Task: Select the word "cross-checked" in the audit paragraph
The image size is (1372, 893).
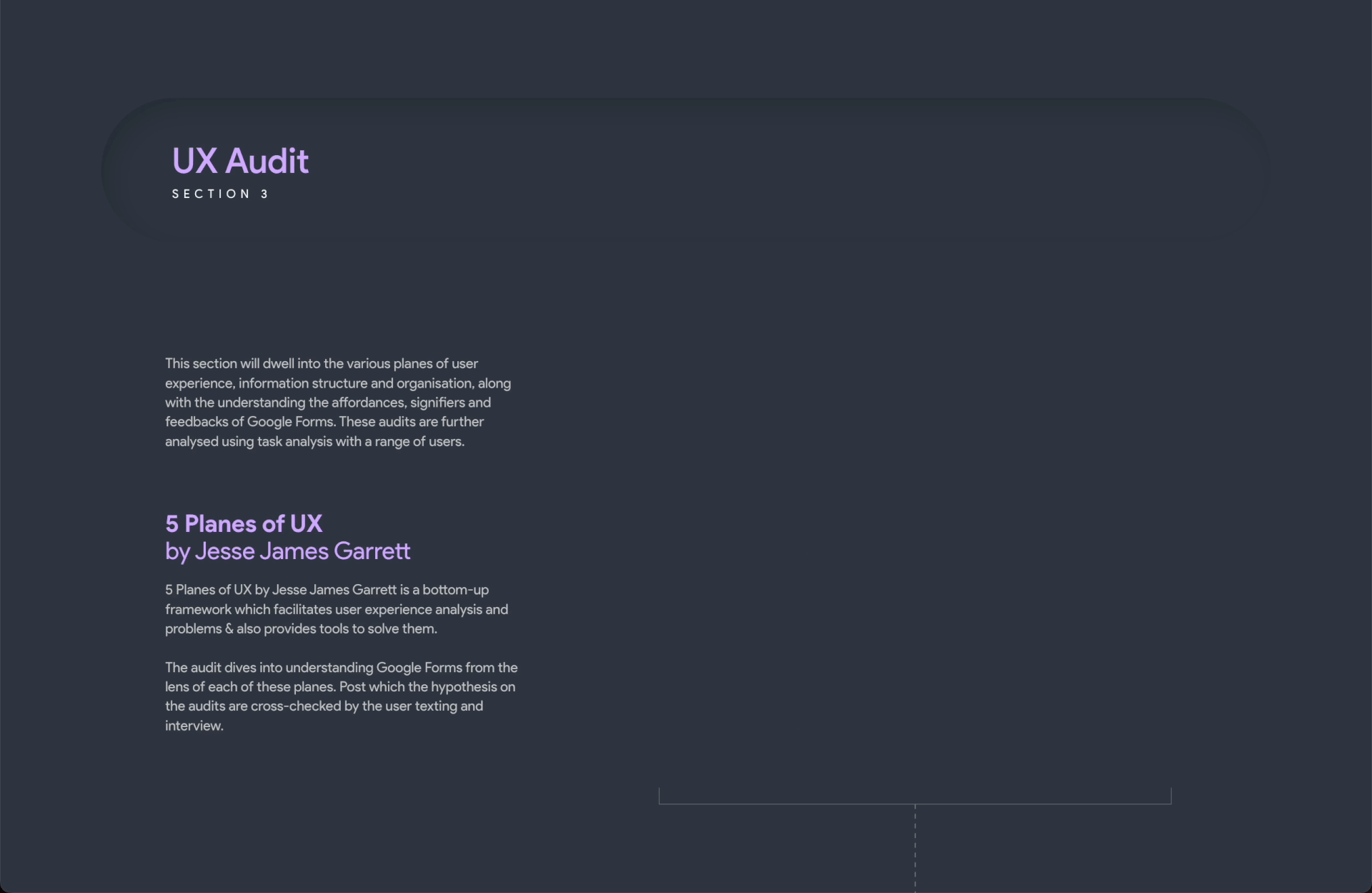Action: (x=296, y=706)
